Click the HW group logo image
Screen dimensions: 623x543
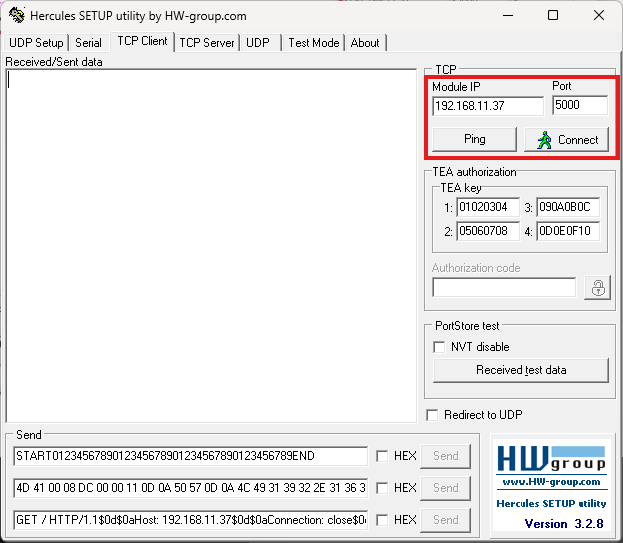(552, 461)
